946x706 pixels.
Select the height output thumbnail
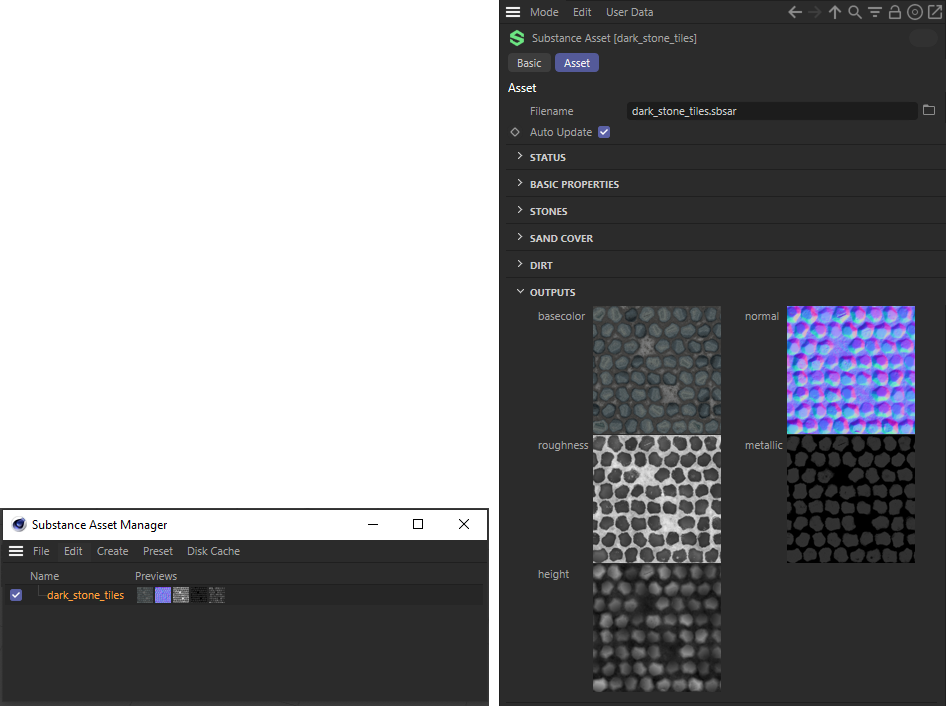tap(657, 628)
